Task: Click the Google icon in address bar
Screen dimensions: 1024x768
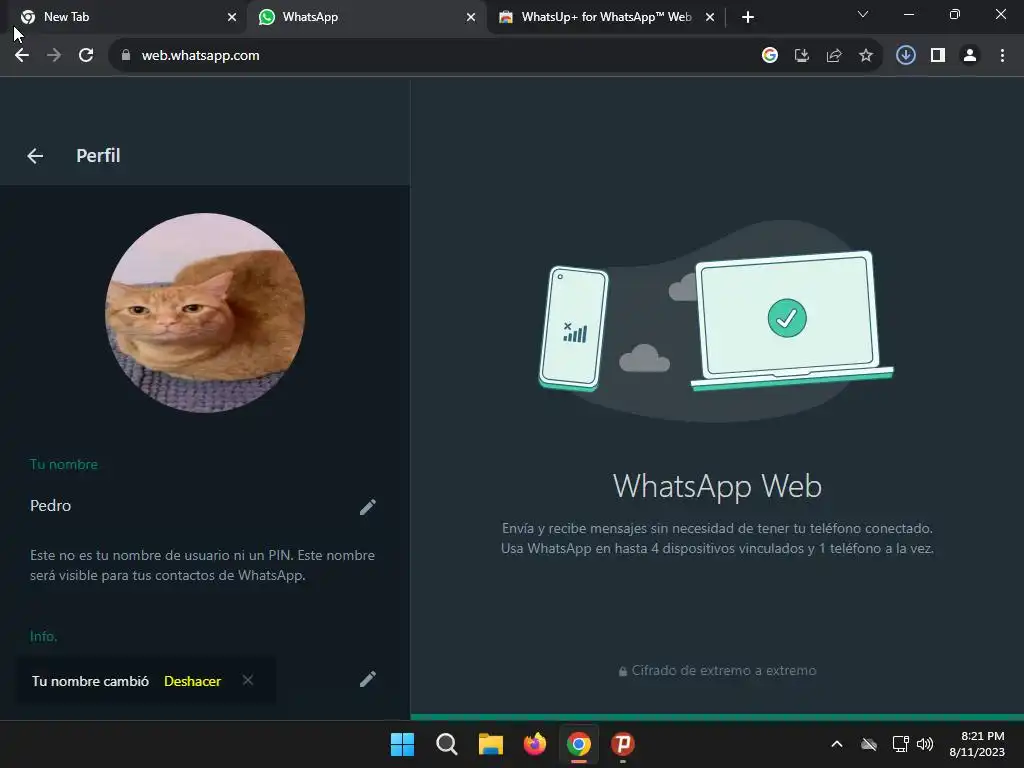Action: point(770,56)
